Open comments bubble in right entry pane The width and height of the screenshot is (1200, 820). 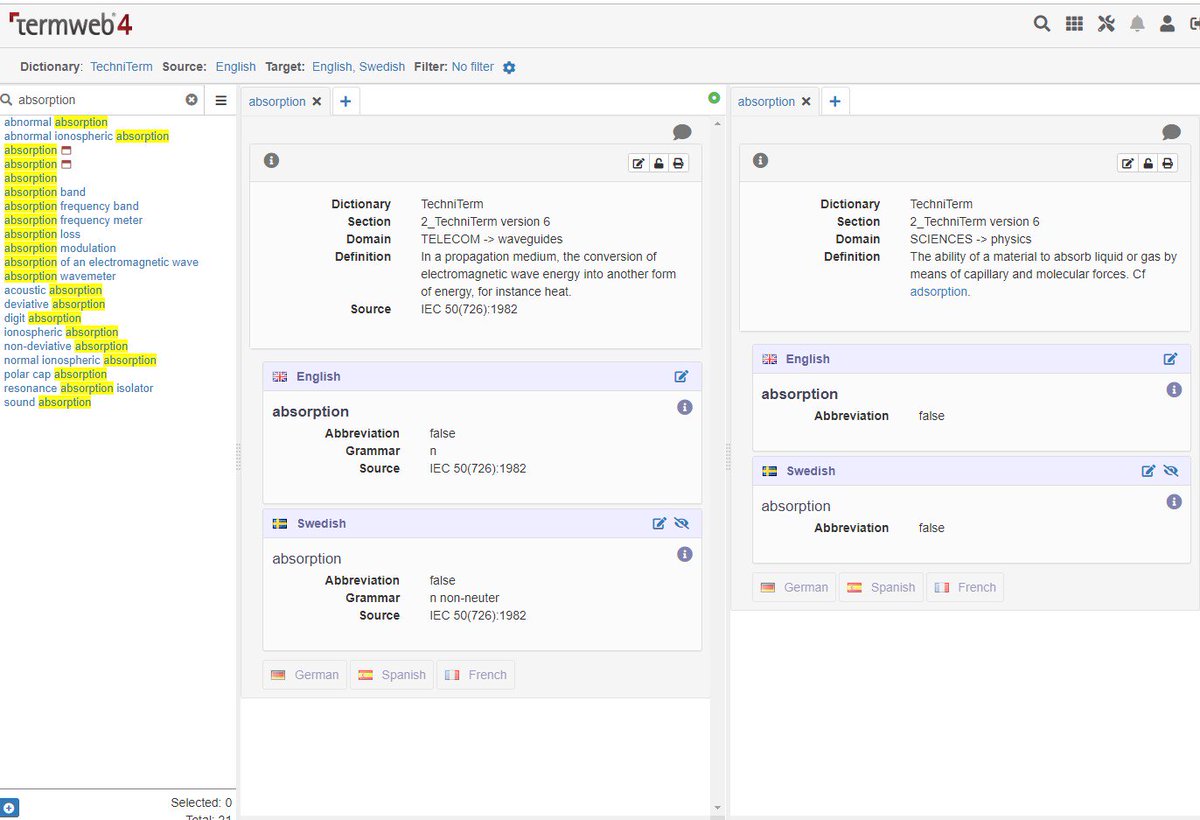(1171, 132)
